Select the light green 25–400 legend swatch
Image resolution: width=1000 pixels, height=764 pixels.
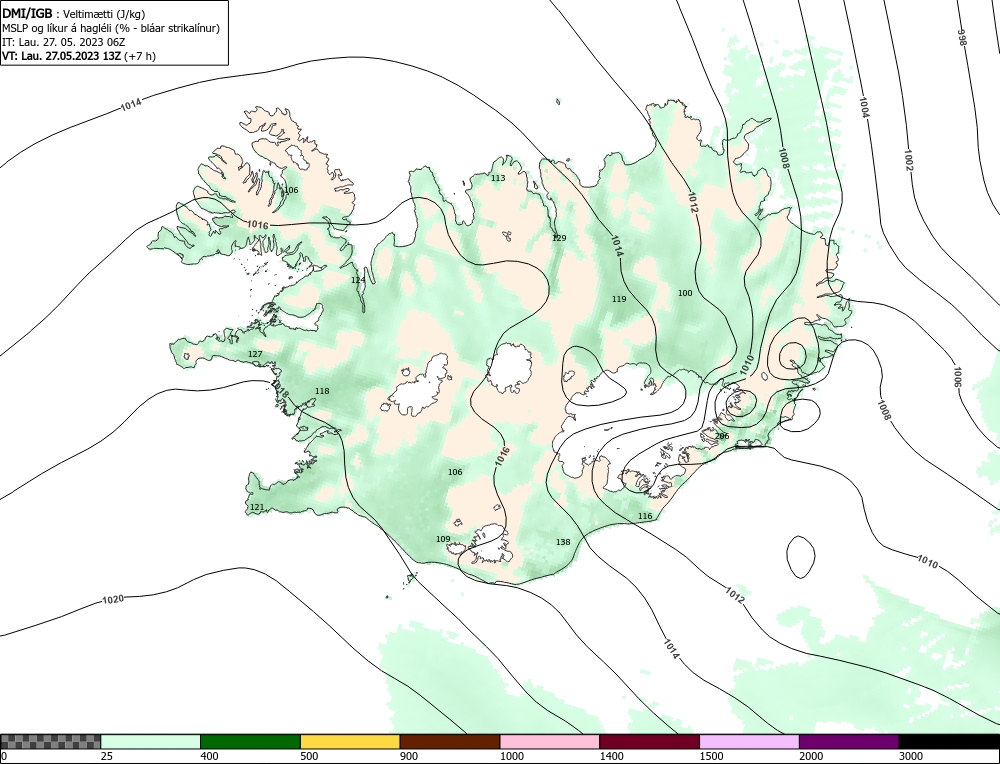point(151,741)
